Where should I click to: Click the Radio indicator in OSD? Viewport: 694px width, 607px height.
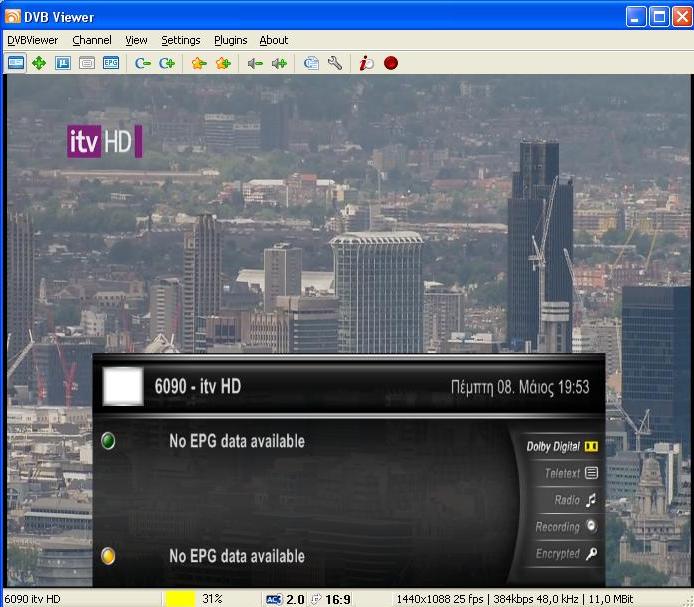(575, 500)
